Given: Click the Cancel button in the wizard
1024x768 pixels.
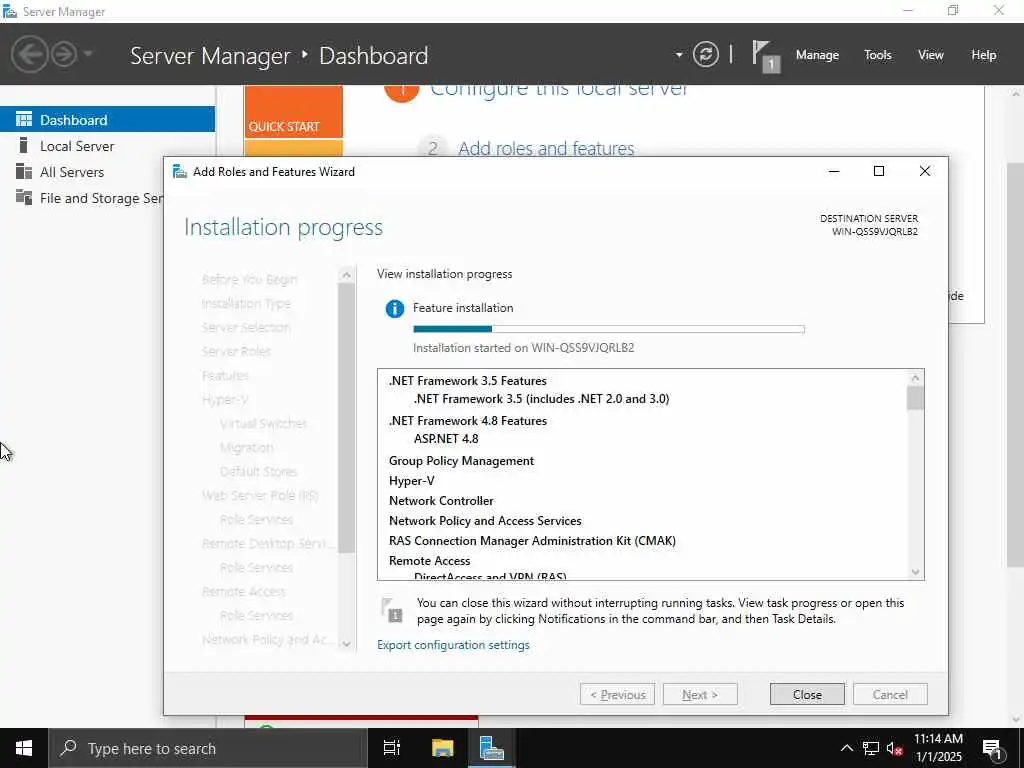Looking at the screenshot, I should [x=890, y=694].
